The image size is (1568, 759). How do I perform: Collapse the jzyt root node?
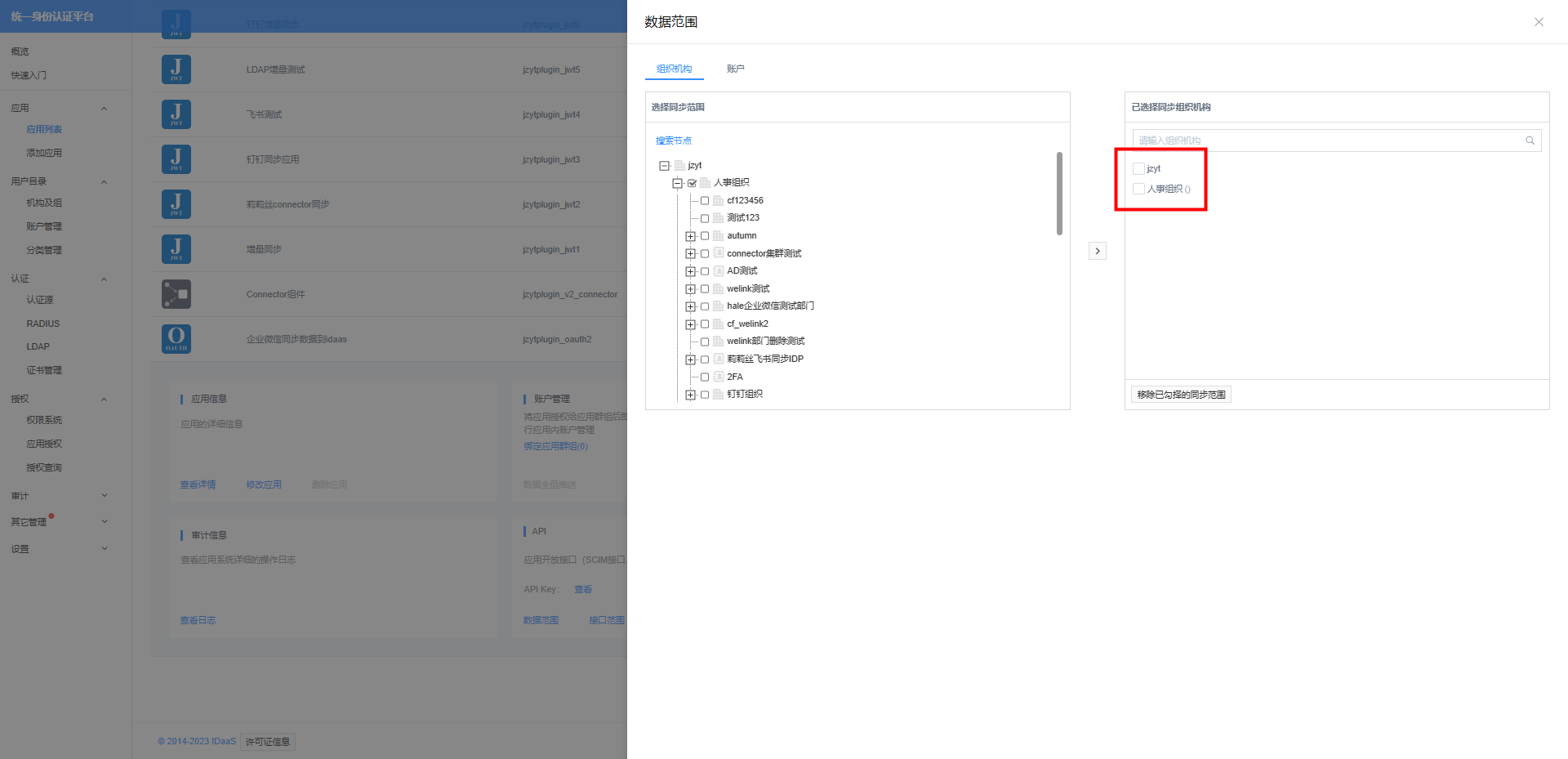click(x=664, y=166)
